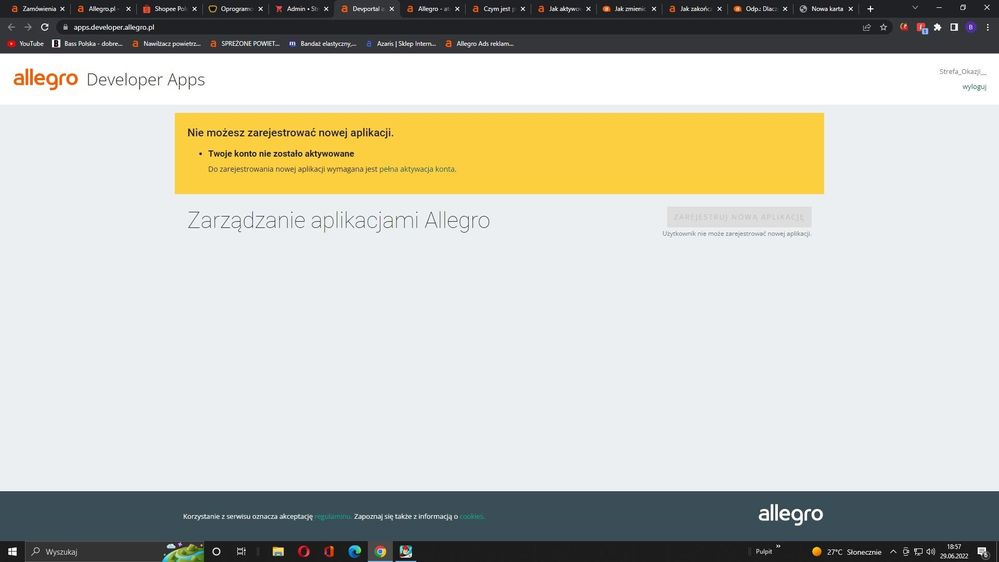Click the Zarejestruj nową aplikację button

point(739,217)
